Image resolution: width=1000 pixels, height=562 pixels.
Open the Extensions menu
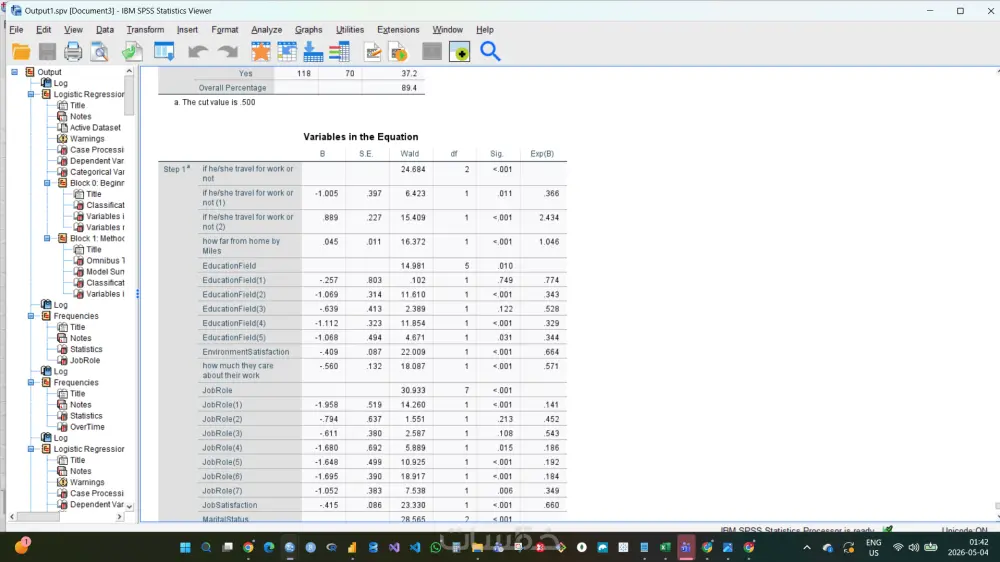[x=398, y=29]
